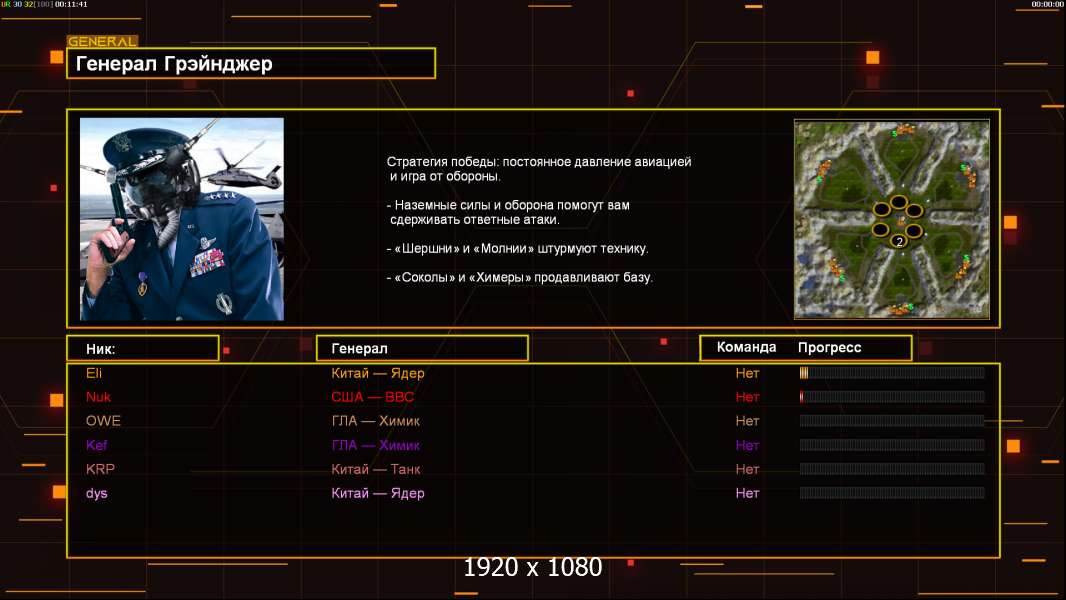Click team value "Нет" for Kef

747,445
